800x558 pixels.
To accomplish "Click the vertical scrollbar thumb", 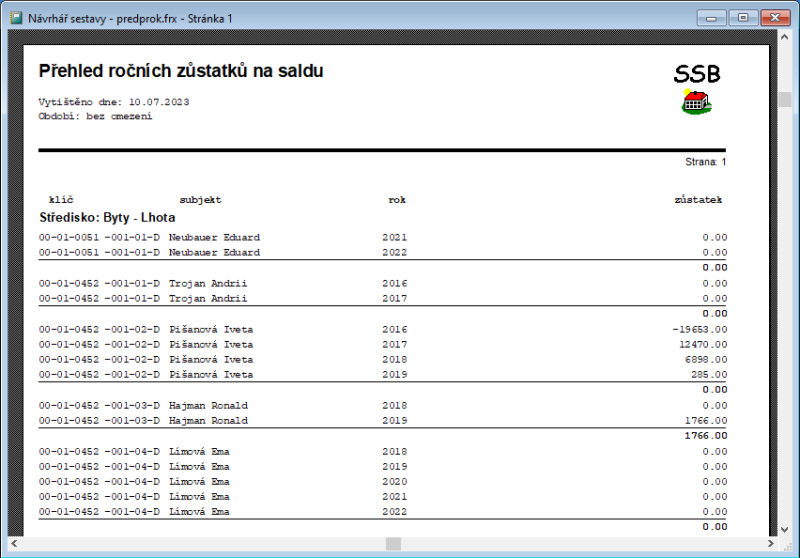I will 785,100.
